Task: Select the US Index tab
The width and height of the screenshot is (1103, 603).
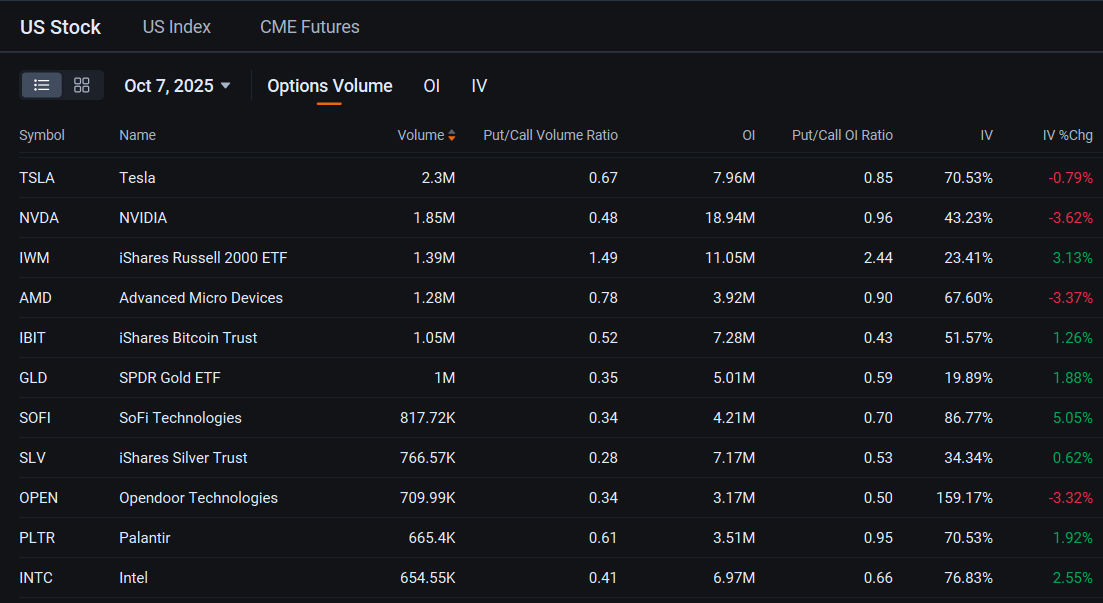Action: (x=177, y=27)
